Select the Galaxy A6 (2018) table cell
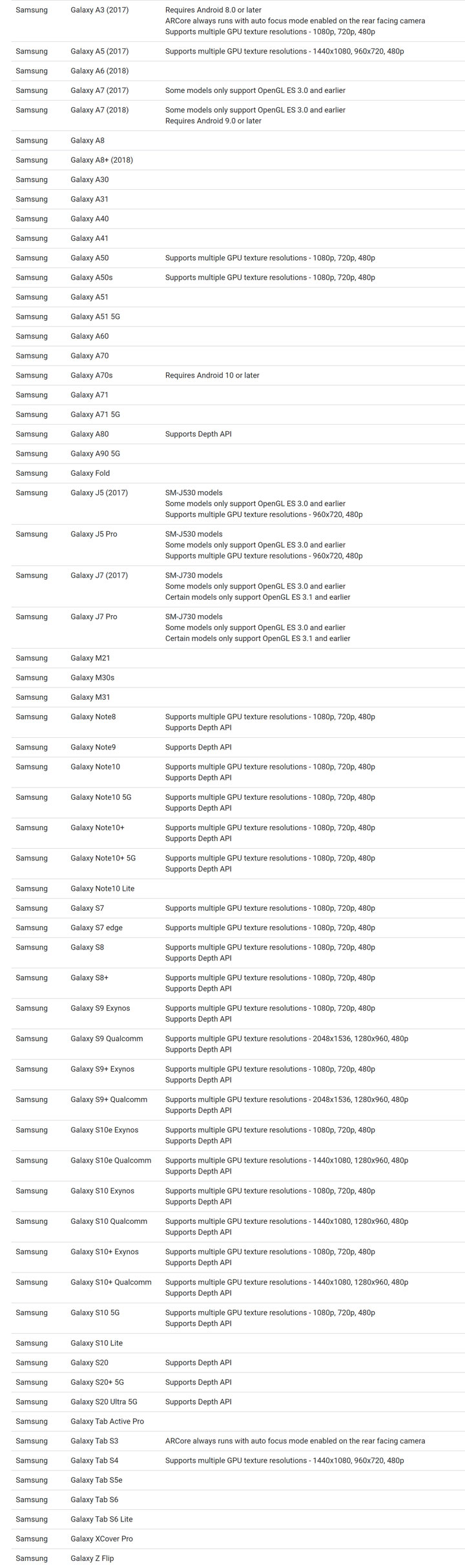 click(x=99, y=71)
